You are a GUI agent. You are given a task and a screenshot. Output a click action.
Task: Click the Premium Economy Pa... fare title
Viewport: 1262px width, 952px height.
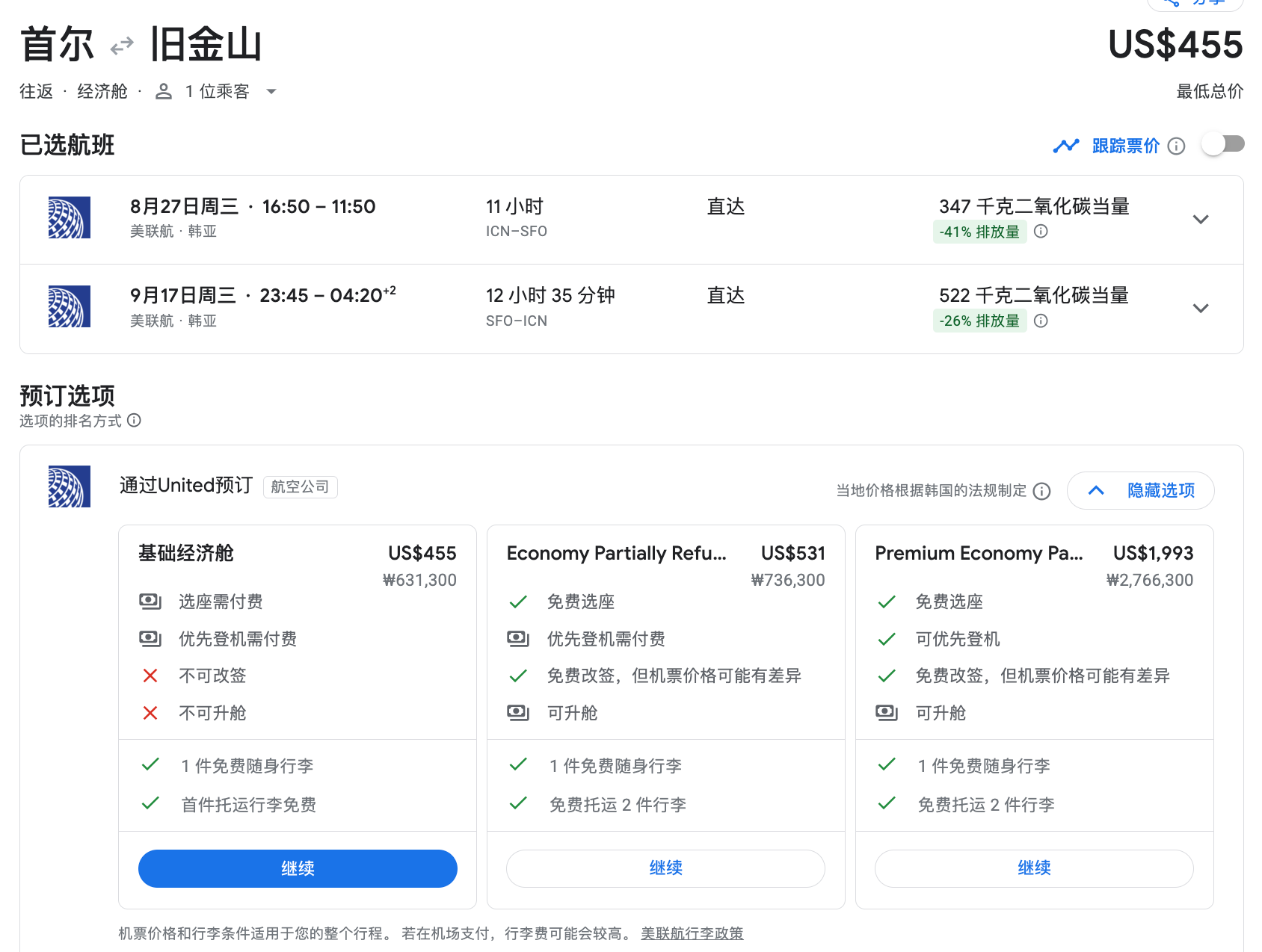click(x=979, y=553)
